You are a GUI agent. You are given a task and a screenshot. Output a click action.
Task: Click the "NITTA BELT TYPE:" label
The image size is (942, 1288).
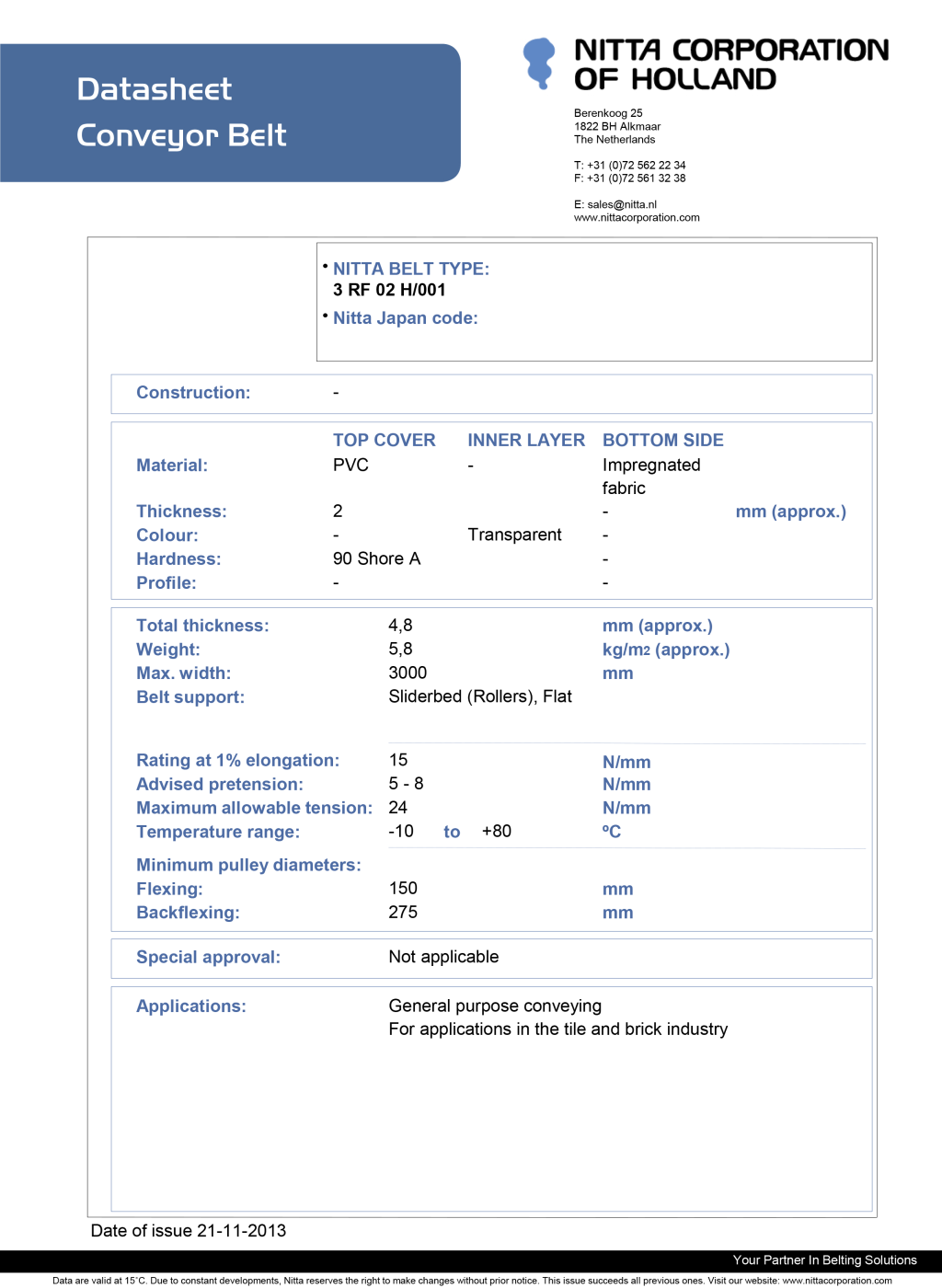coord(411,269)
